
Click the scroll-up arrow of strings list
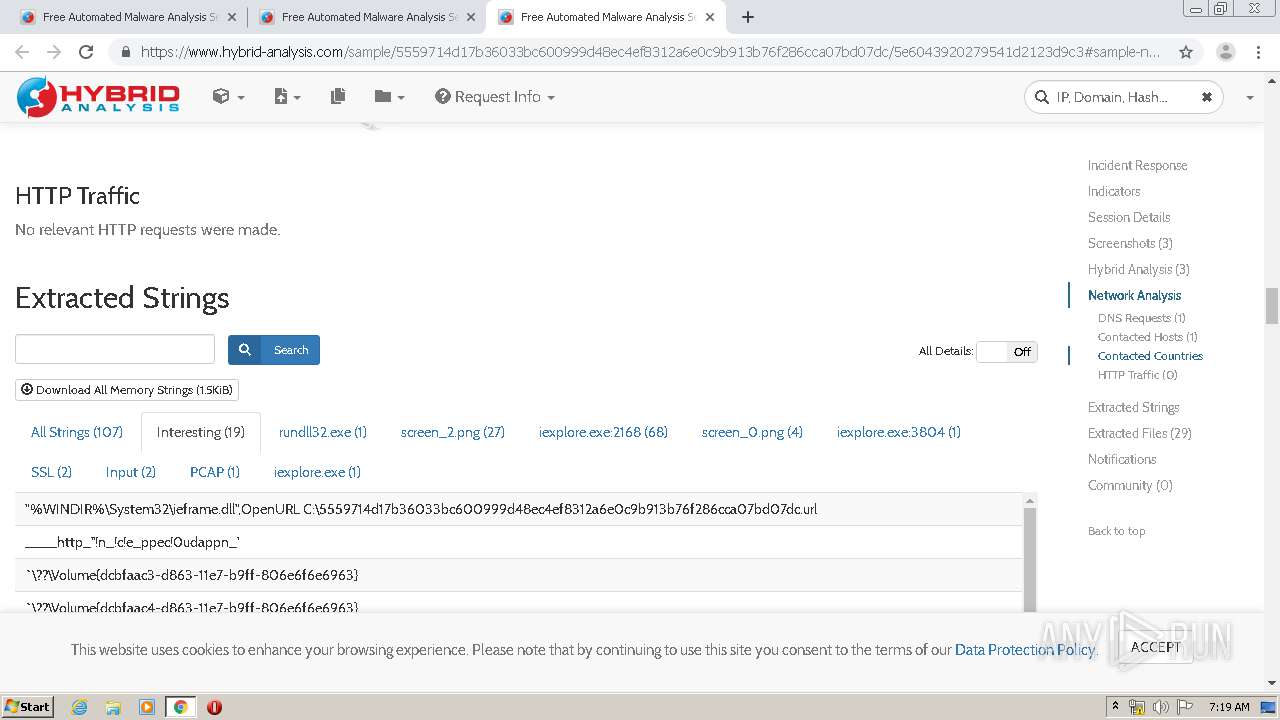pos(1030,501)
